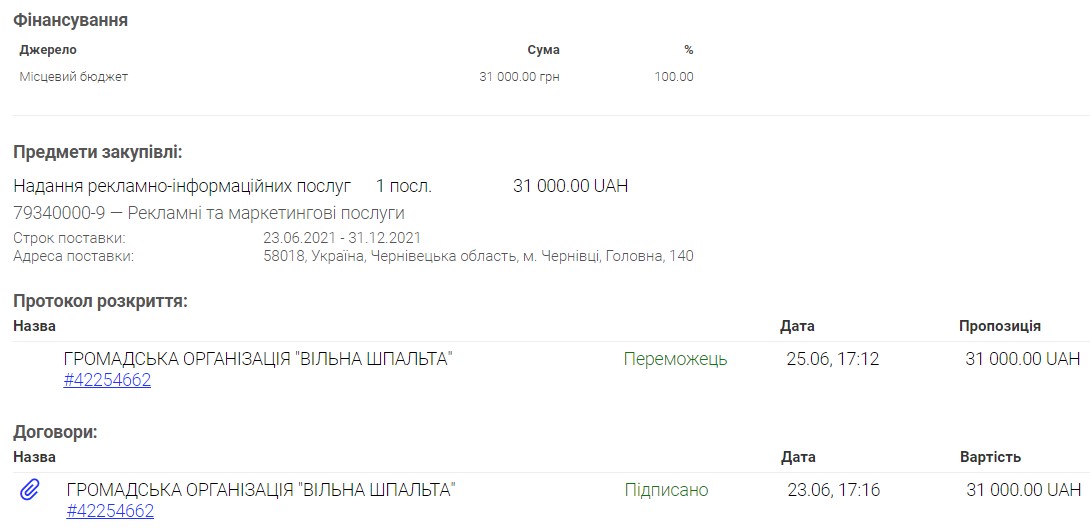
Task: Open #42254662 link under Договори
Action: (x=110, y=511)
